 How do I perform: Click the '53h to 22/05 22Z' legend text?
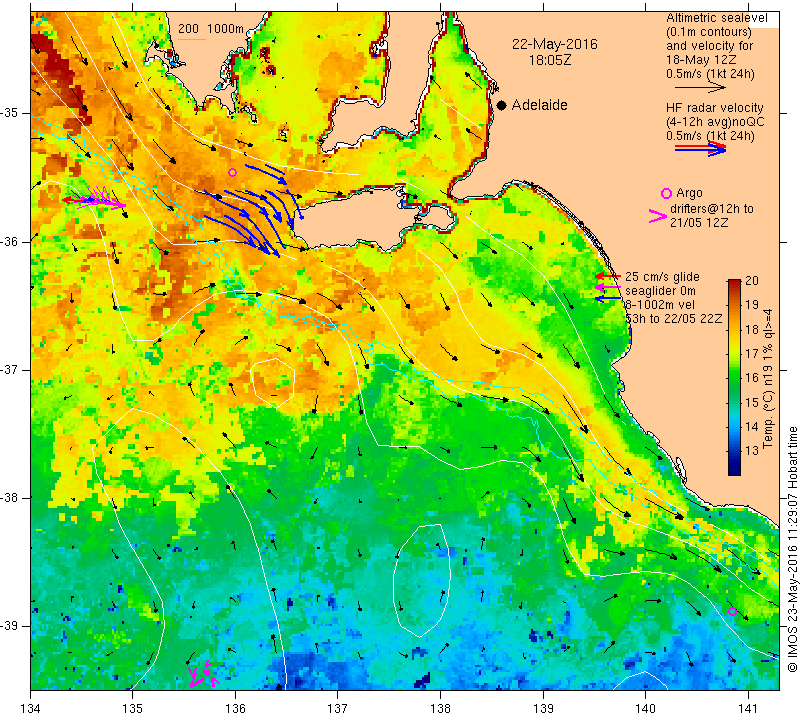(673, 318)
